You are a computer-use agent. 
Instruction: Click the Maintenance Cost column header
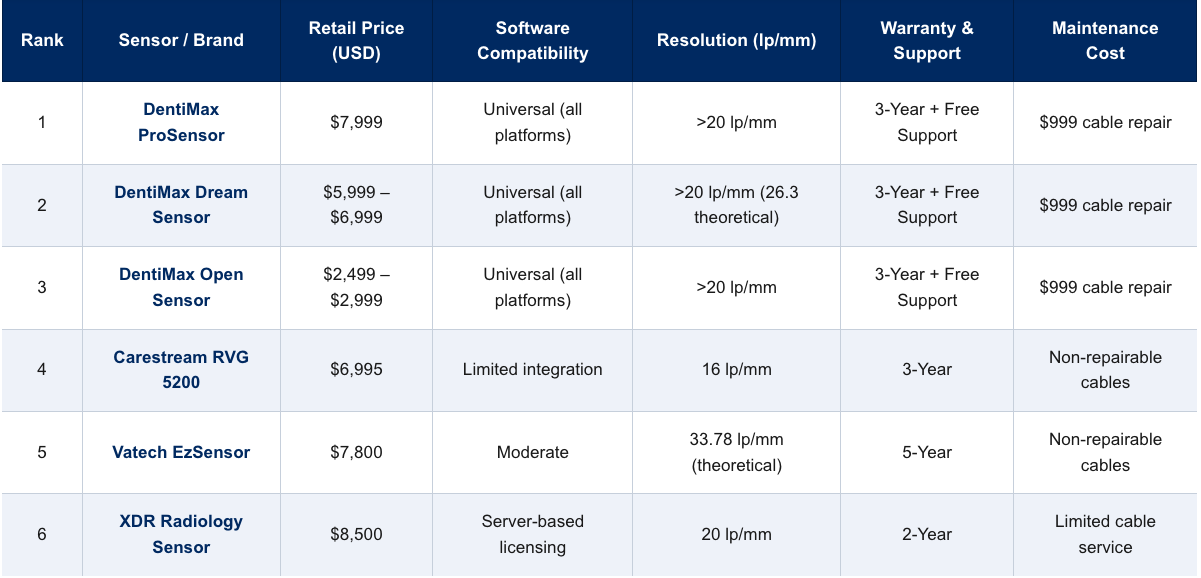tap(1105, 41)
